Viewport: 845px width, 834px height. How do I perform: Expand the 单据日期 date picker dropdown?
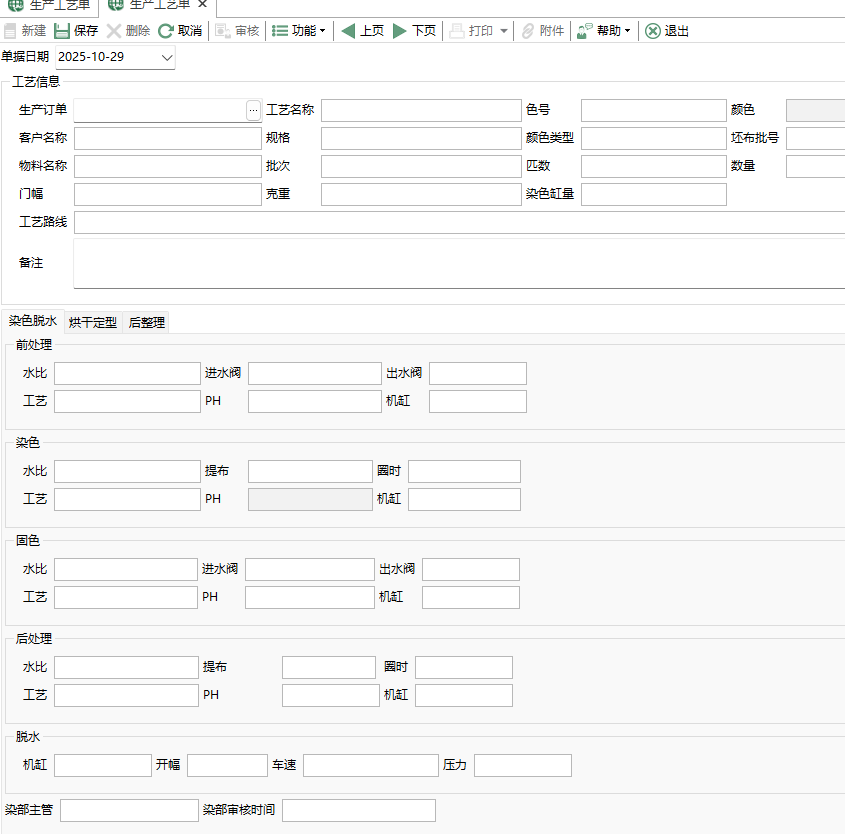tap(166, 58)
